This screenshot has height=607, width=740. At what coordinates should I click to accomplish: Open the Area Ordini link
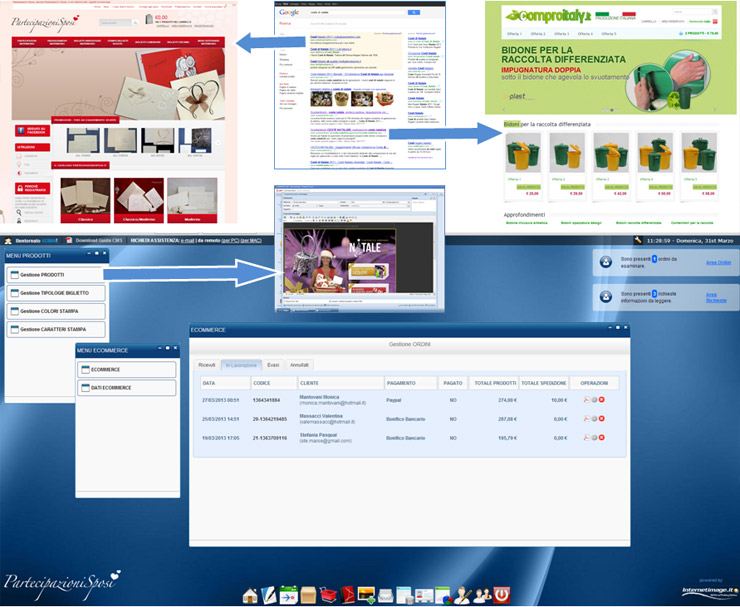tap(718, 262)
